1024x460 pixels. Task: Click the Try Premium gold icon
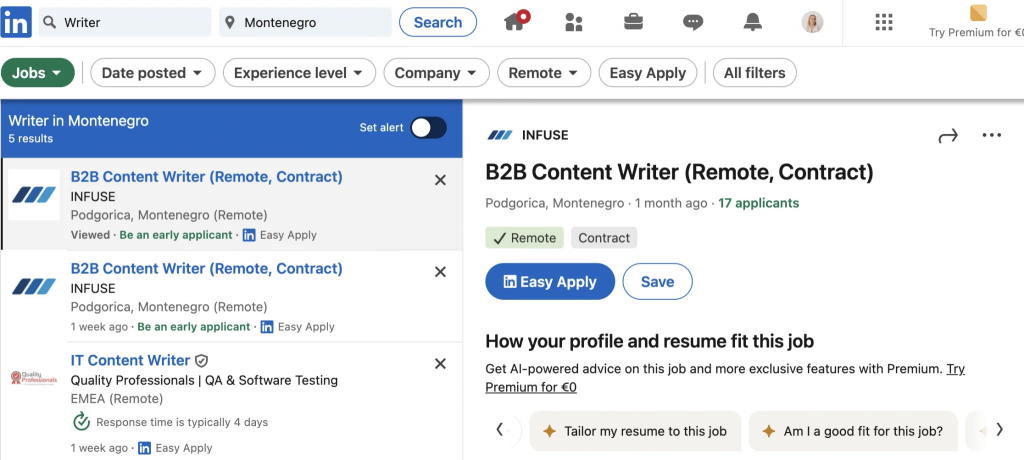978,13
